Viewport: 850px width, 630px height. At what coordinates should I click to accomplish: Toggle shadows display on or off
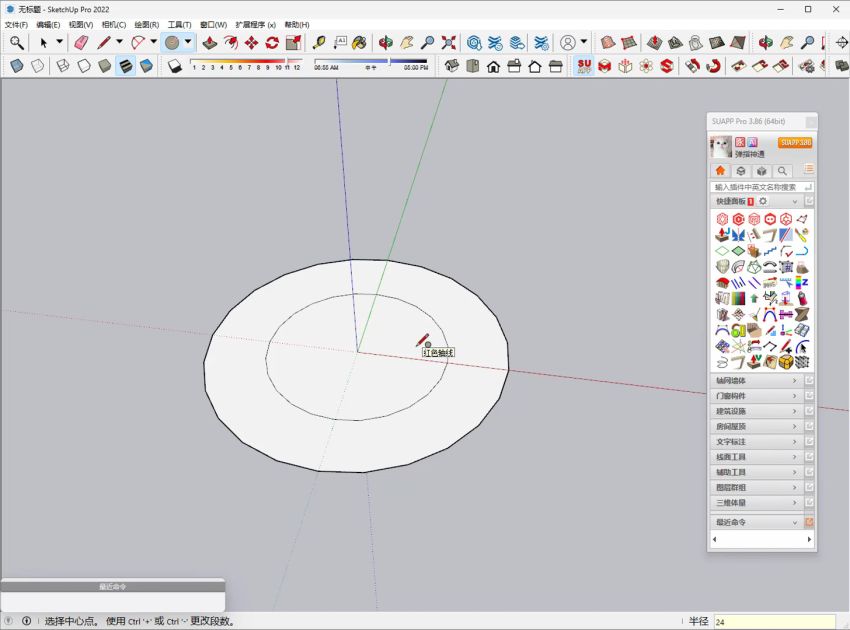coord(175,66)
